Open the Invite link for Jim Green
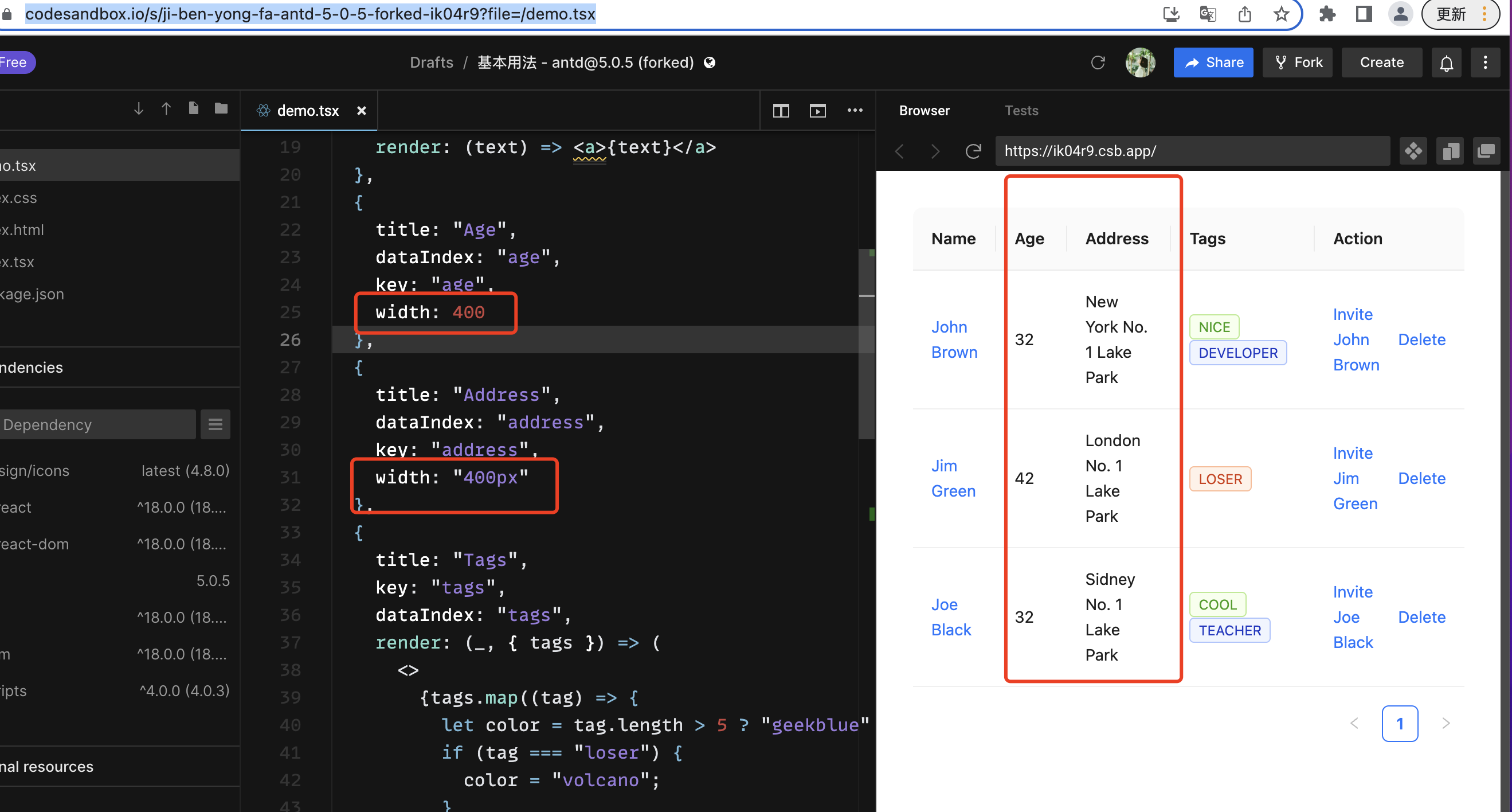 click(x=1353, y=452)
